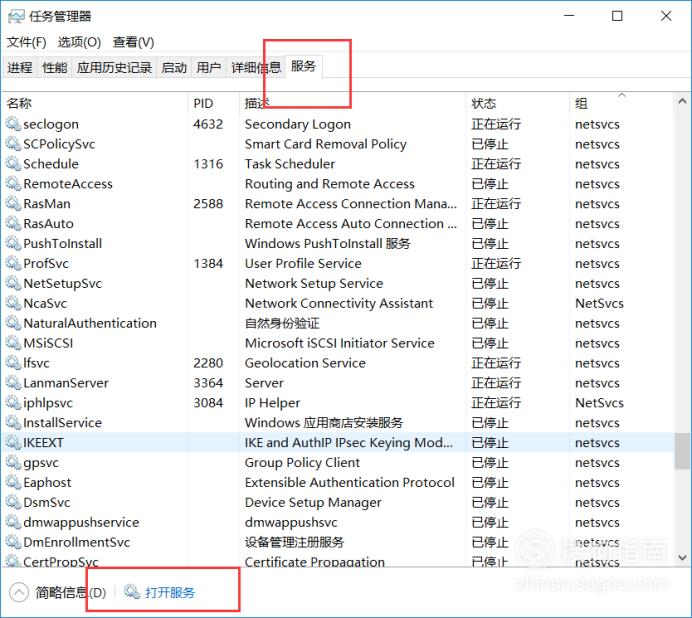692x618 pixels.
Task: Click the gear icon beside DsmSvc
Action: 13,502
